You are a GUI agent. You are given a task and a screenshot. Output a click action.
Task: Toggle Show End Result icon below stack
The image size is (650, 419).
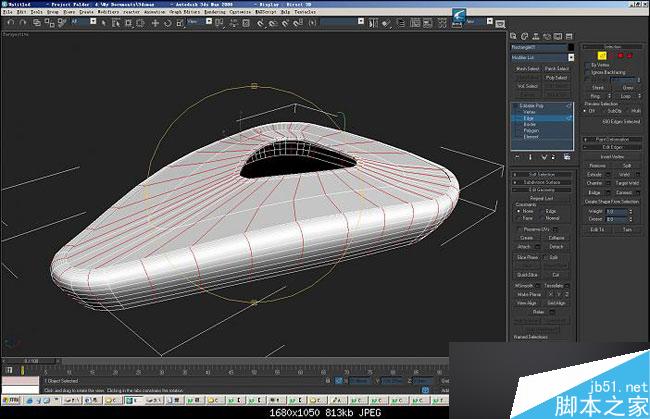(x=530, y=157)
